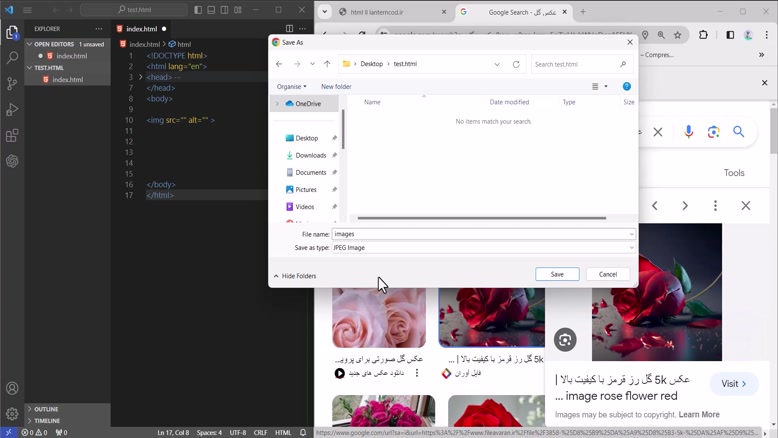Open the Extensions view in VS Code
The image size is (778, 438).
pos(12,135)
